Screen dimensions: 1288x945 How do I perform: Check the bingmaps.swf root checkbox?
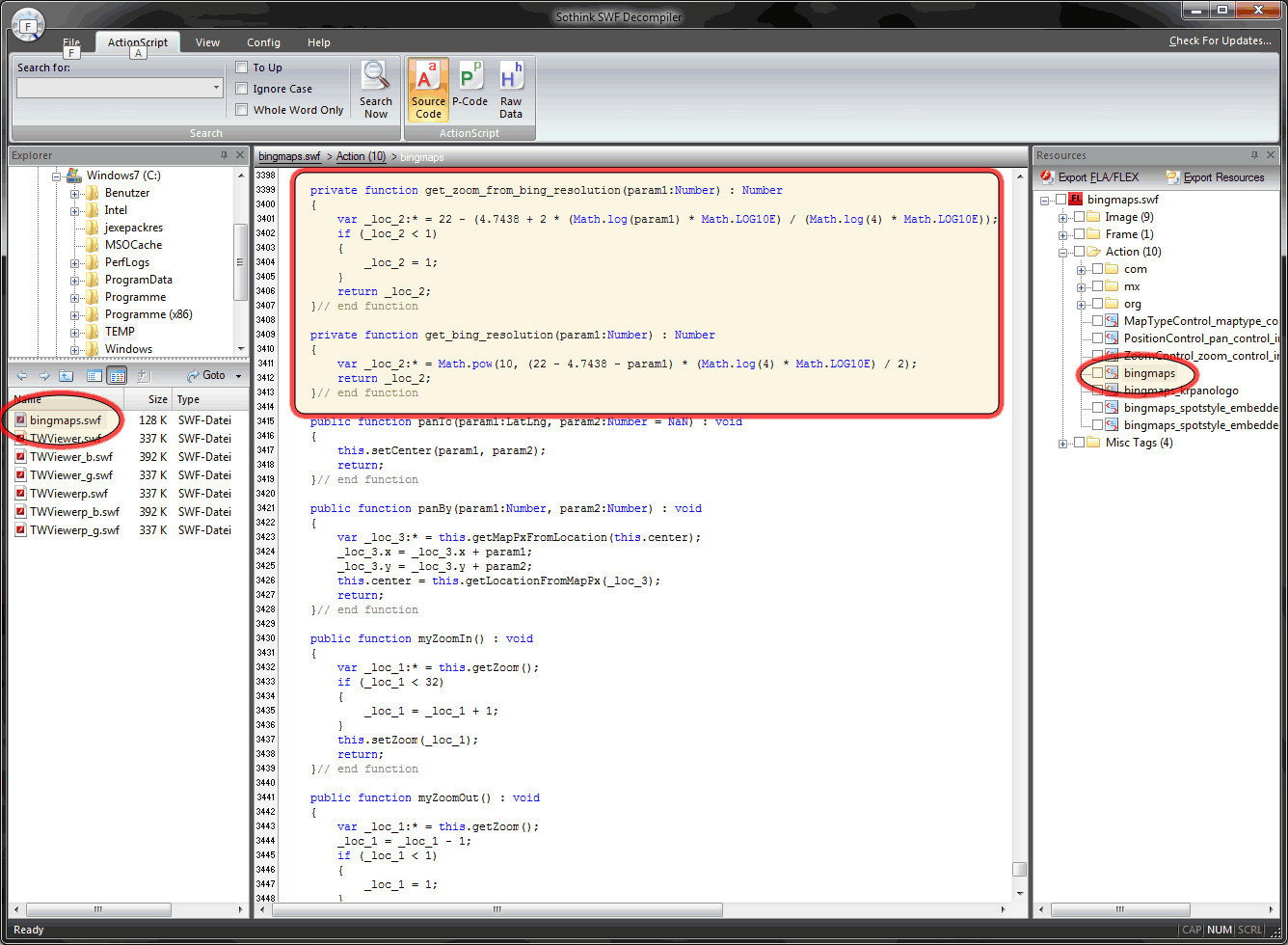[x=1060, y=200]
